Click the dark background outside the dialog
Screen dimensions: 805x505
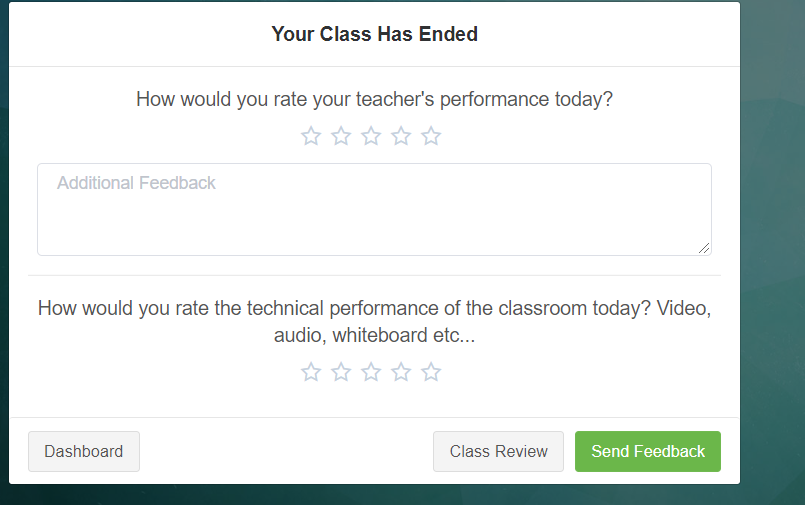(773, 257)
